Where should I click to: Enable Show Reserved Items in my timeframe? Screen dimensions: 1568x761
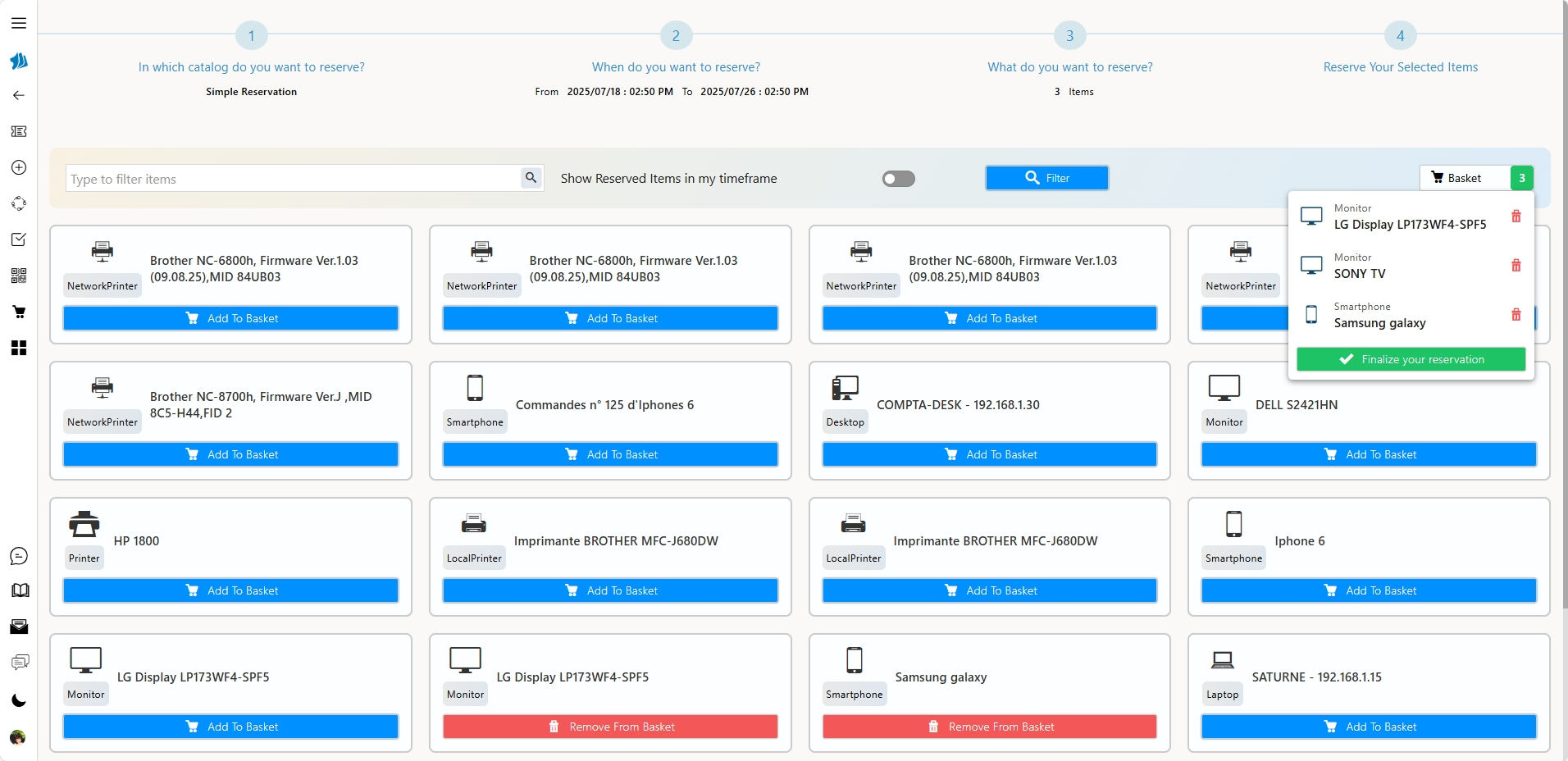(898, 179)
